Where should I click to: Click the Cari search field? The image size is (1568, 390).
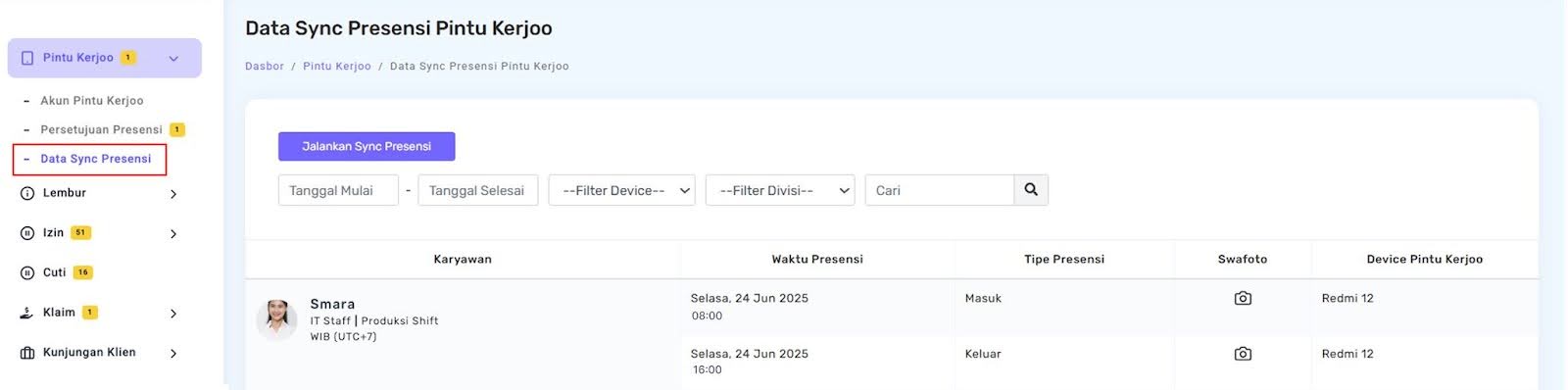pos(940,190)
